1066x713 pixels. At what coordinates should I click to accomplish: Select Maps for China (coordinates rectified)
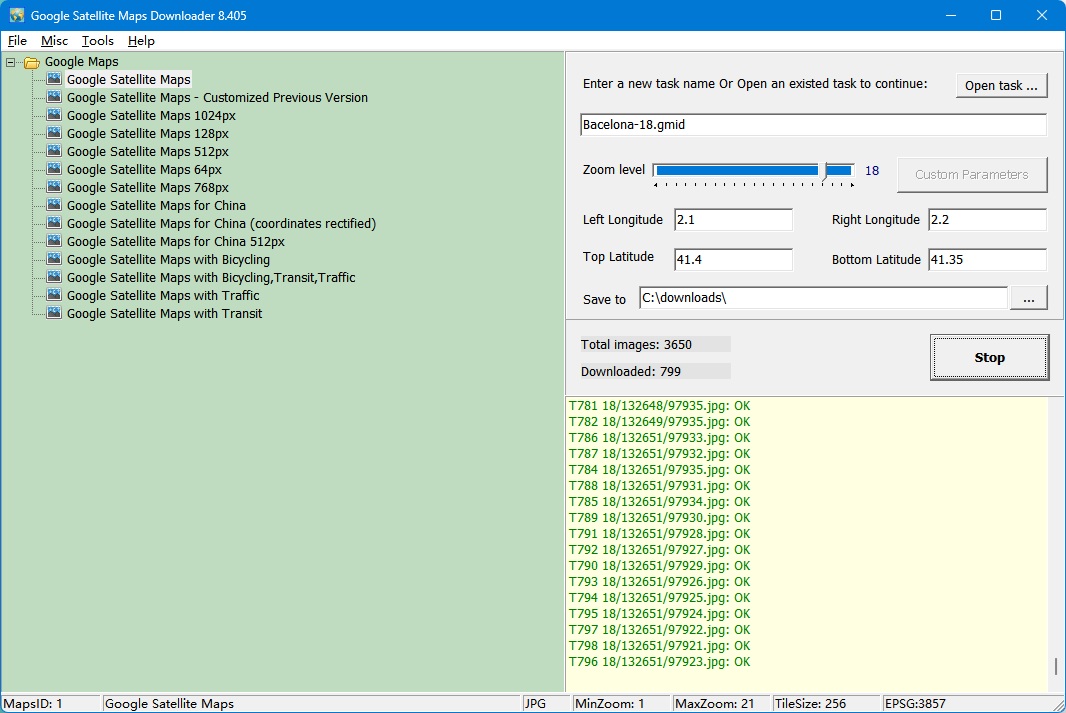(221, 224)
